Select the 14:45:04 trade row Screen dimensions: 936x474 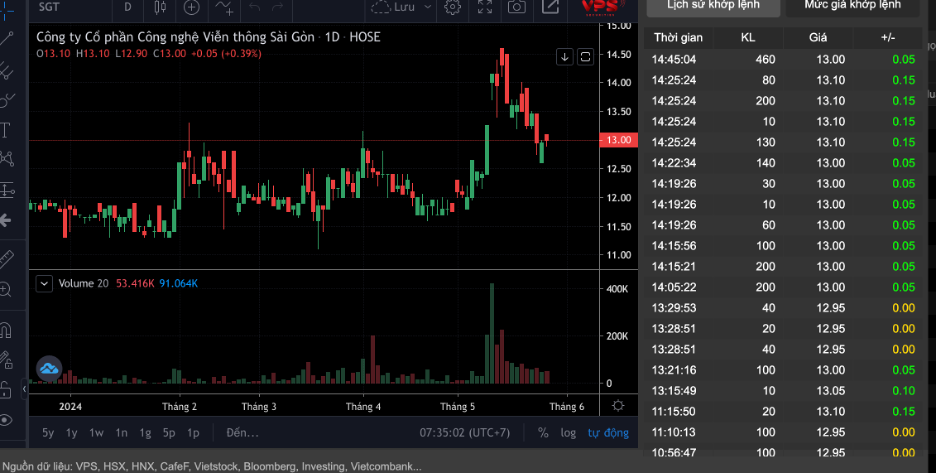coord(783,60)
